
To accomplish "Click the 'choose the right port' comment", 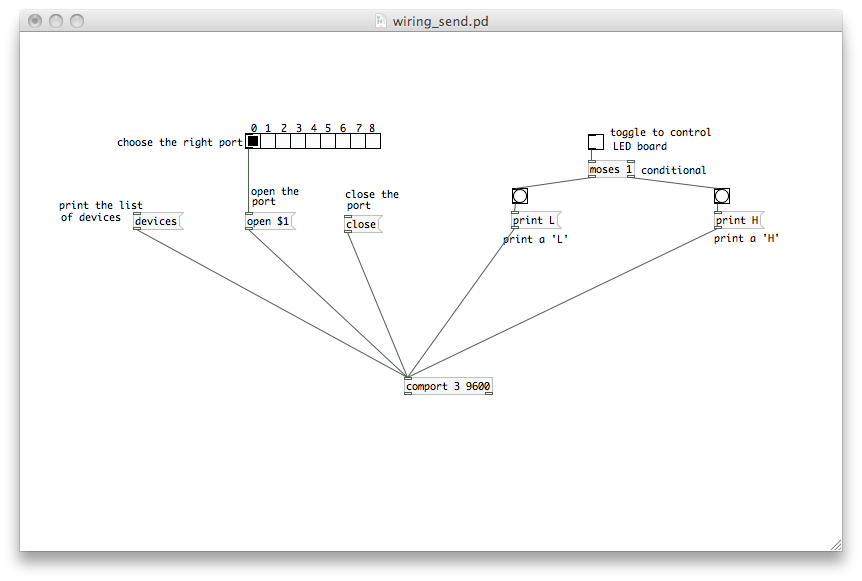I will pyautogui.click(x=179, y=142).
